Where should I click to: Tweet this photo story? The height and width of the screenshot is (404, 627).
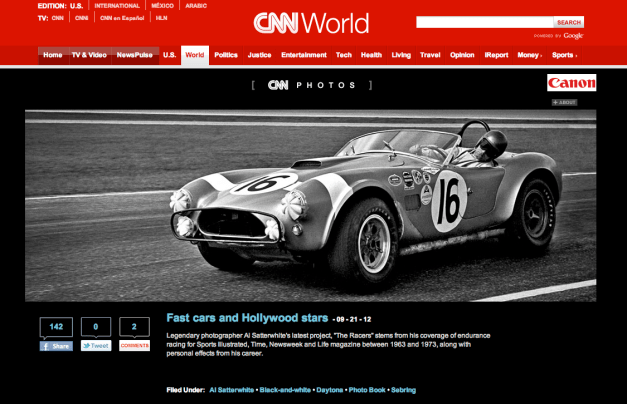pos(95,346)
